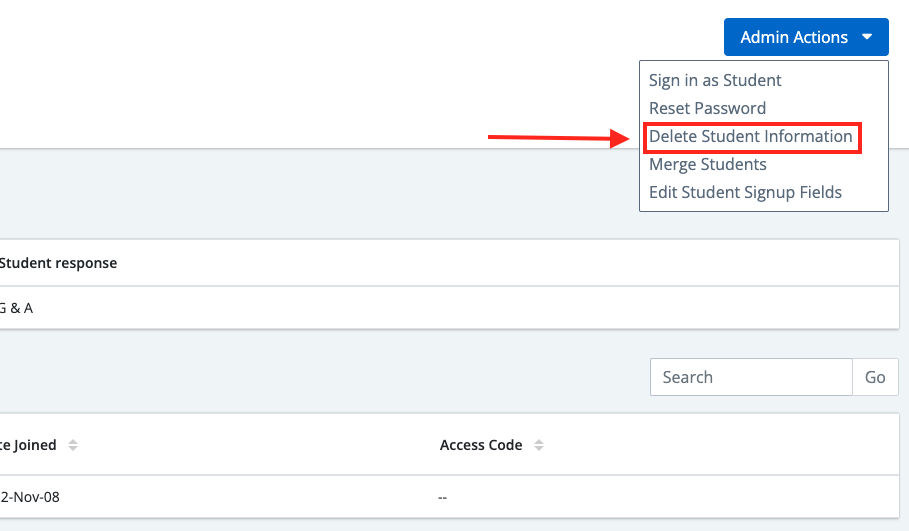
Task: Click the gray panel above Student response
Action: (x=300, y=195)
